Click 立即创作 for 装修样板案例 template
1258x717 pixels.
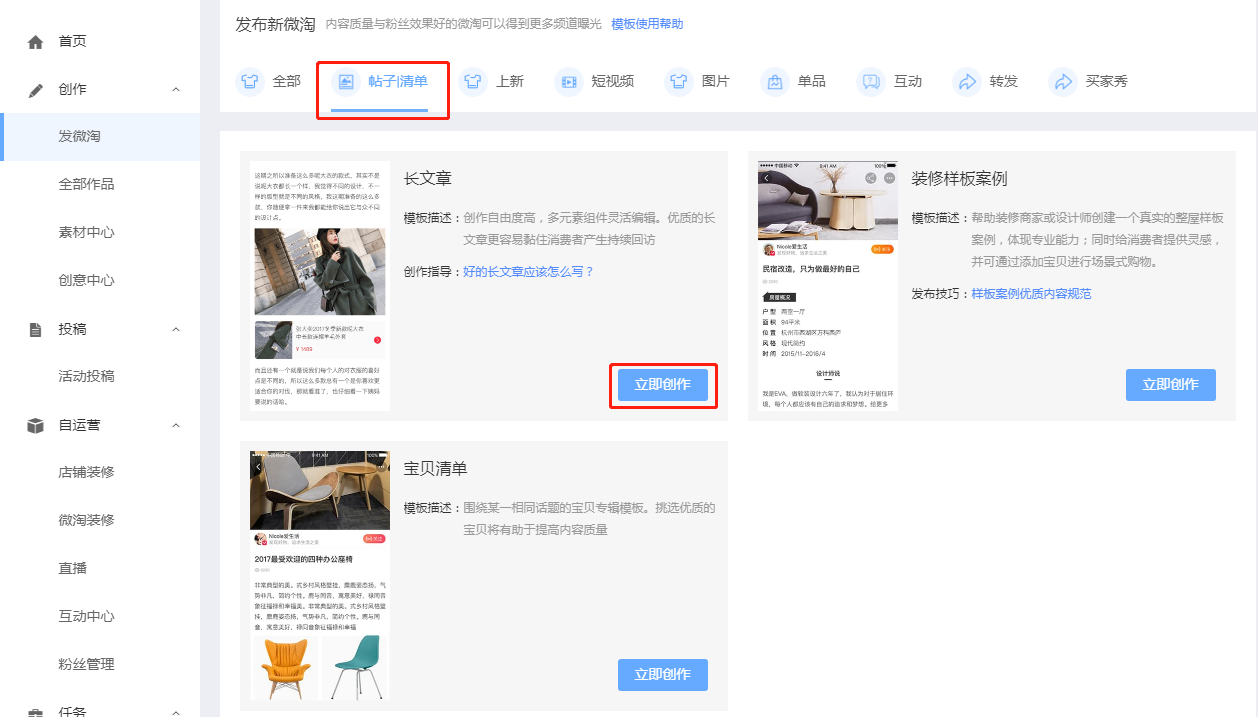pos(1171,385)
